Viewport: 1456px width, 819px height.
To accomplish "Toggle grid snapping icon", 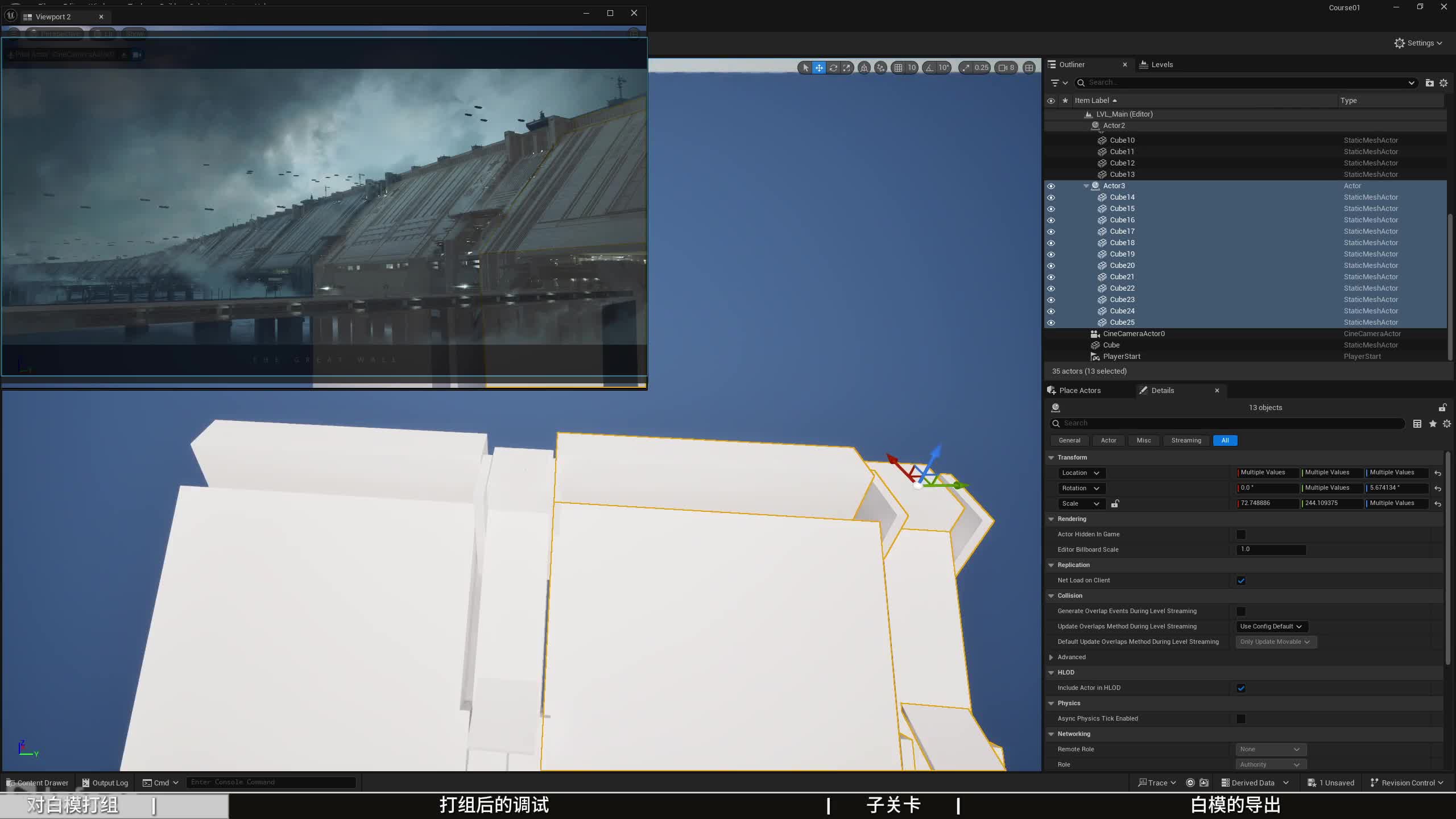I will click(898, 68).
